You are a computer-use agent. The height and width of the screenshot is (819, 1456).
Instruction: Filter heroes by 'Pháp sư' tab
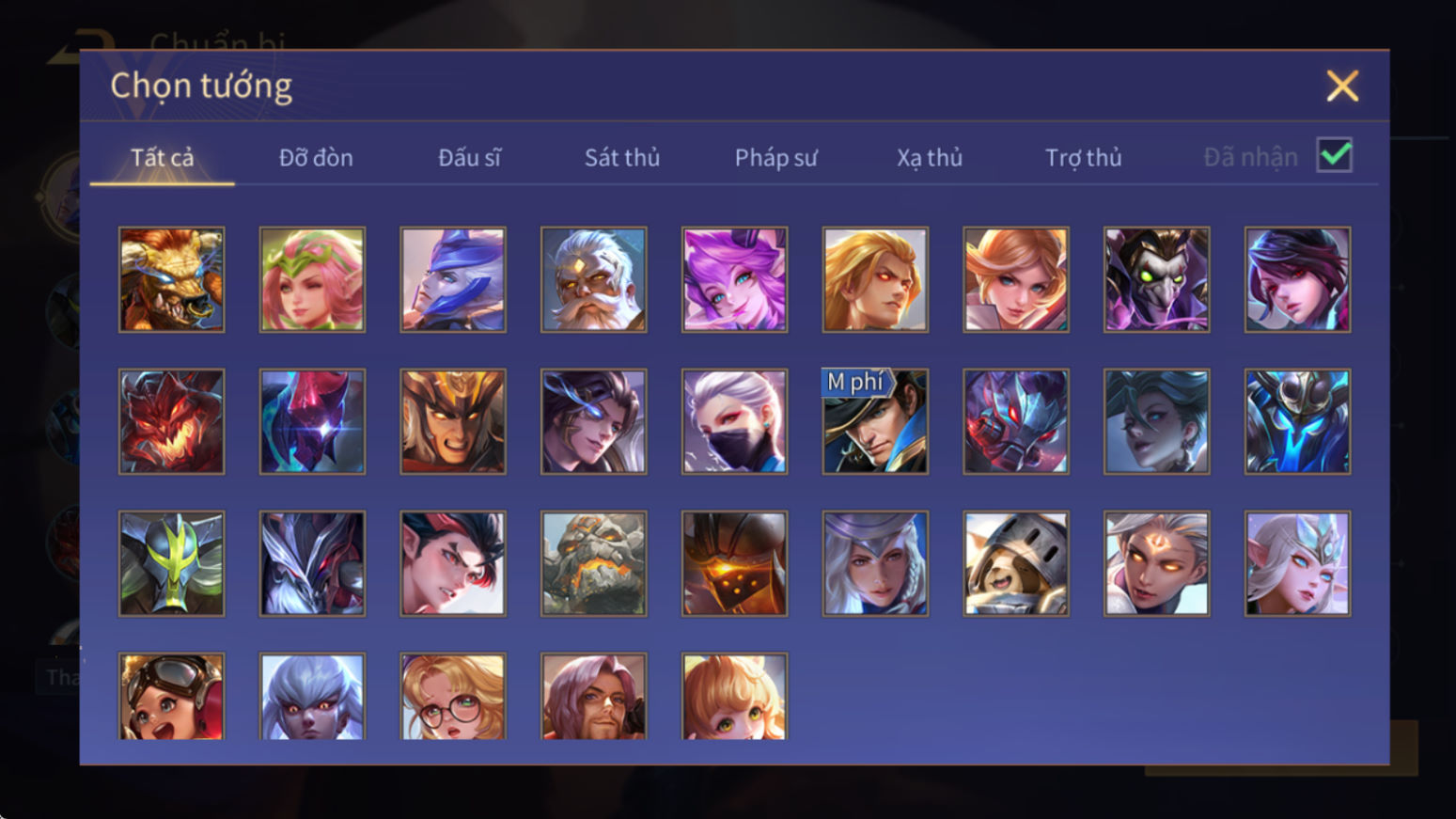coord(775,158)
